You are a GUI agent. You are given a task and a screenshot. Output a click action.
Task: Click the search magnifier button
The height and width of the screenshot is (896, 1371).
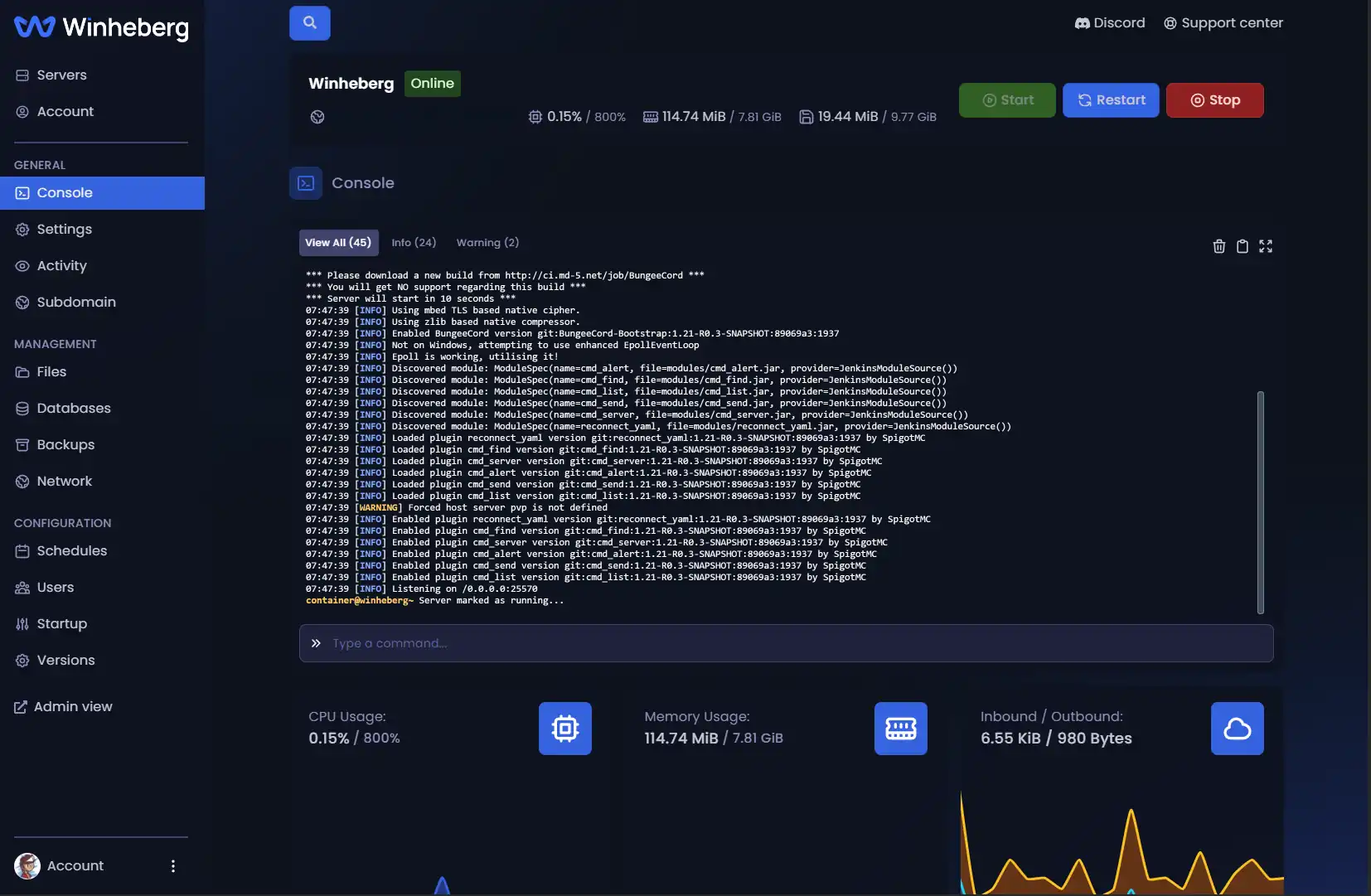pyautogui.click(x=309, y=23)
